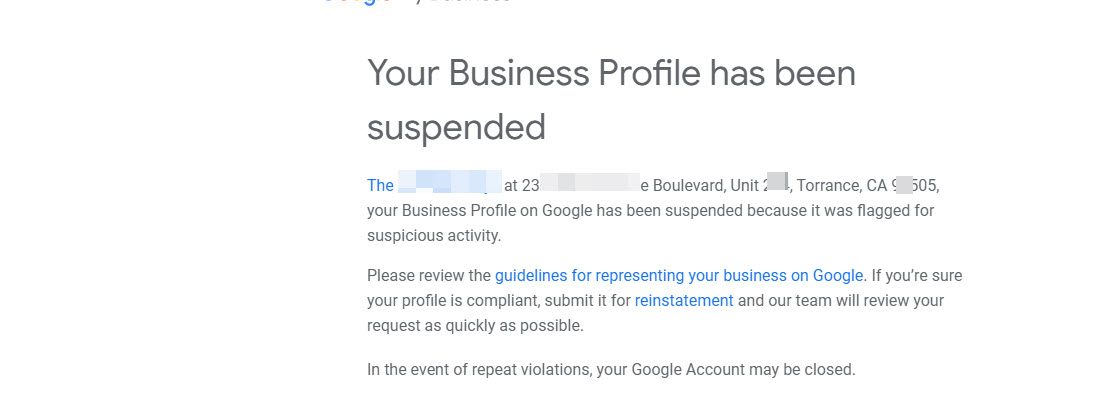The image size is (1119, 400).
Task: Click 'Please review the' text
Action: (x=429, y=275)
